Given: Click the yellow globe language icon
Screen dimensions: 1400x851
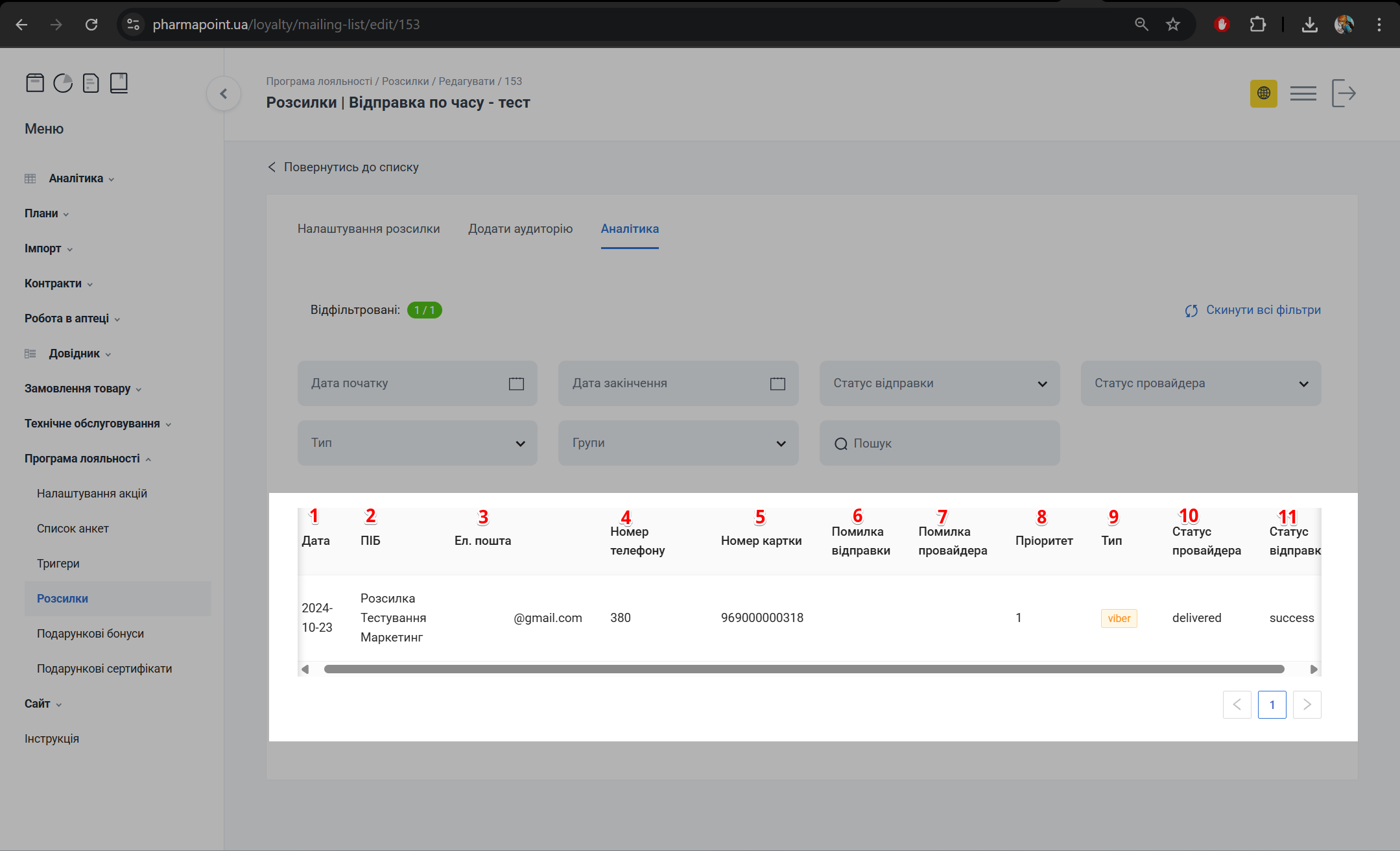Looking at the screenshot, I should click(x=1263, y=93).
